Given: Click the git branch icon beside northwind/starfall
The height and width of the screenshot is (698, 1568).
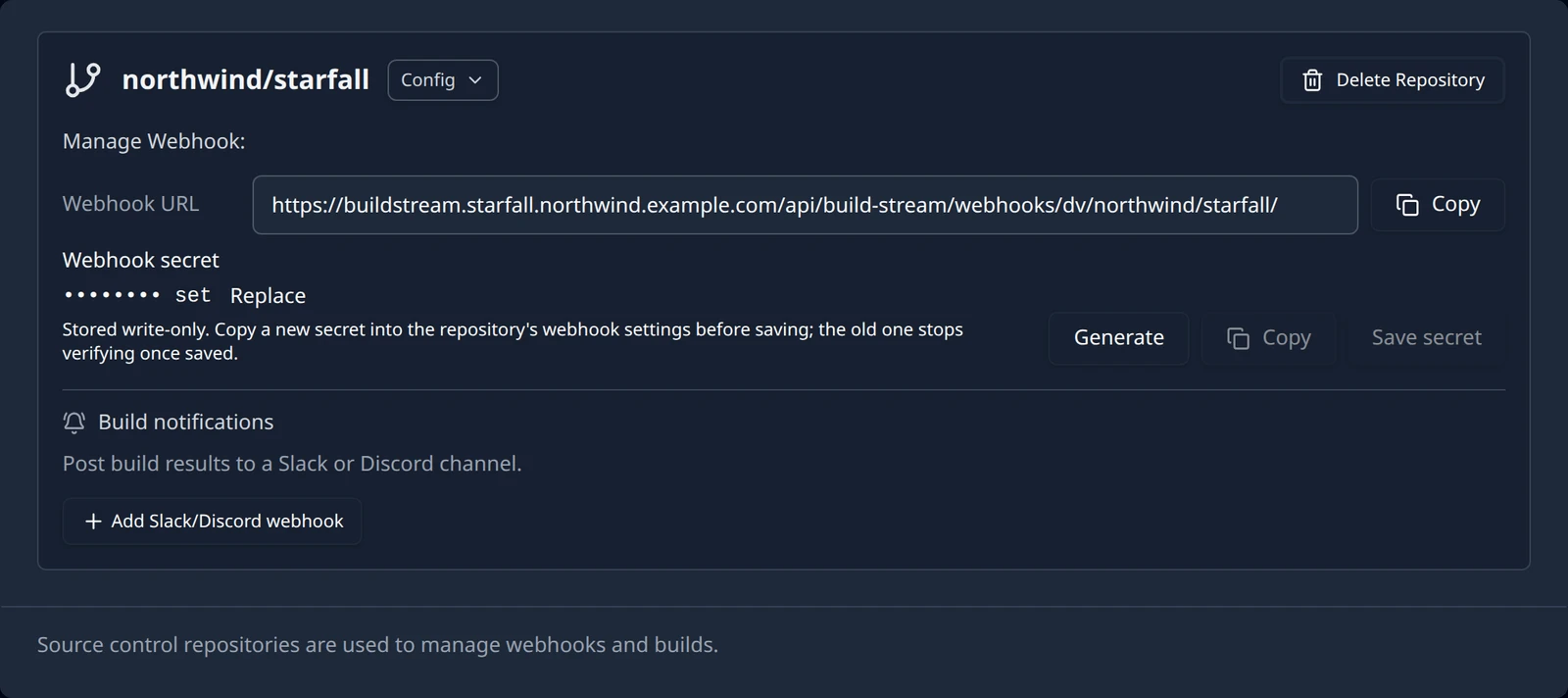Looking at the screenshot, I should point(82,79).
